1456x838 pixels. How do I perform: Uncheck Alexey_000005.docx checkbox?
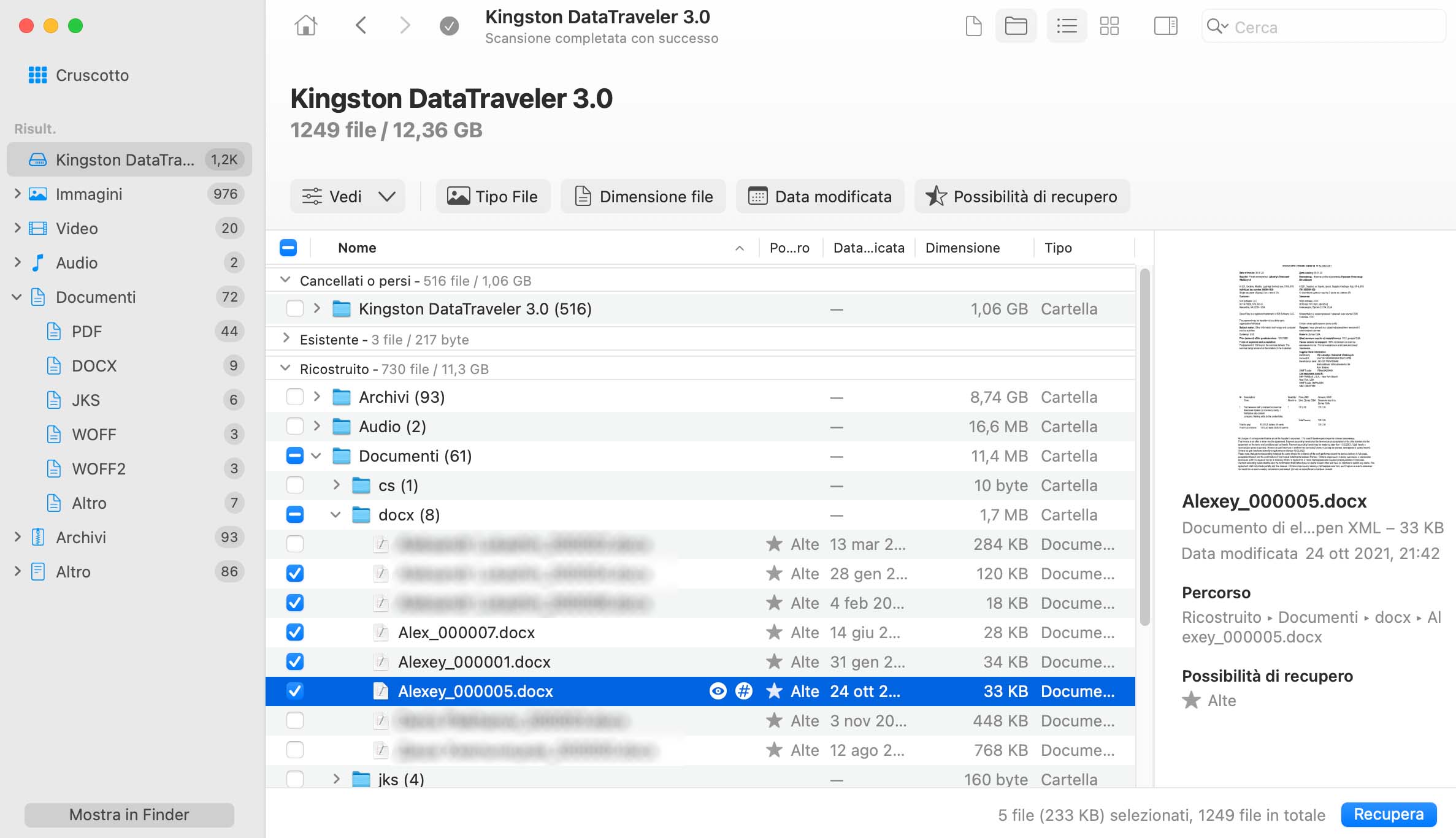coord(295,691)
